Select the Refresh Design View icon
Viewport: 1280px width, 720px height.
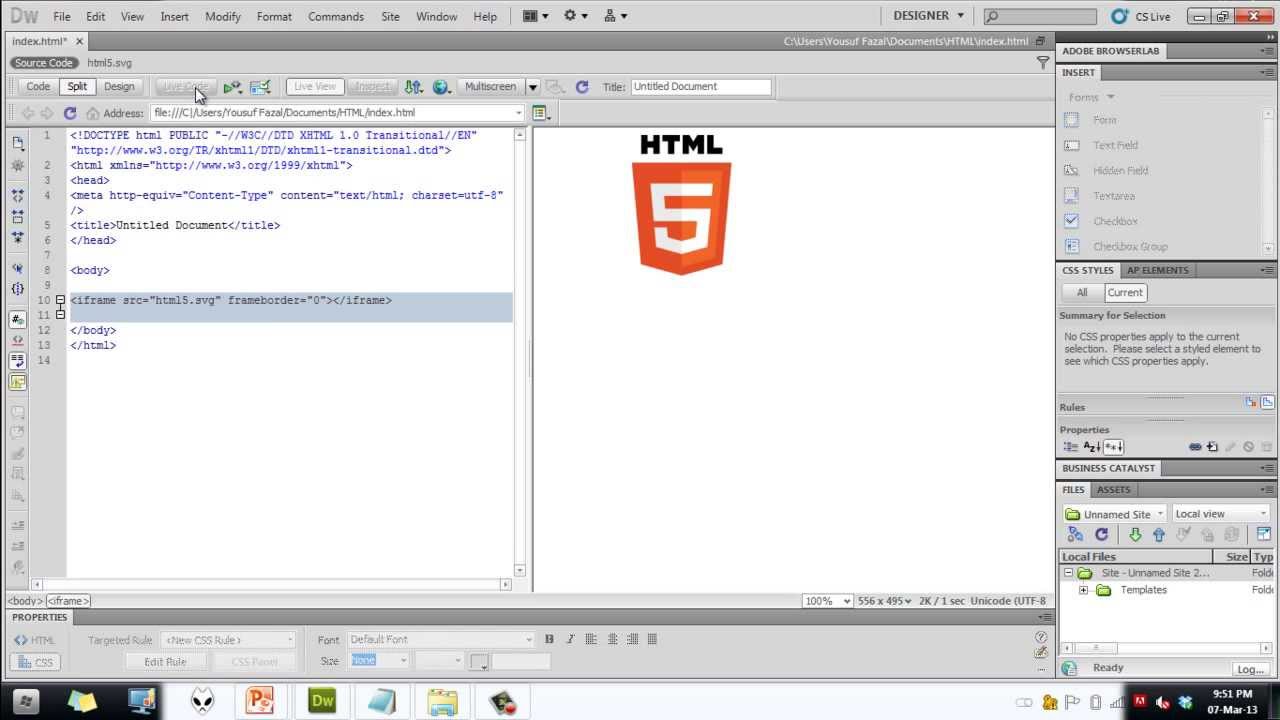[x=582, y=86]
